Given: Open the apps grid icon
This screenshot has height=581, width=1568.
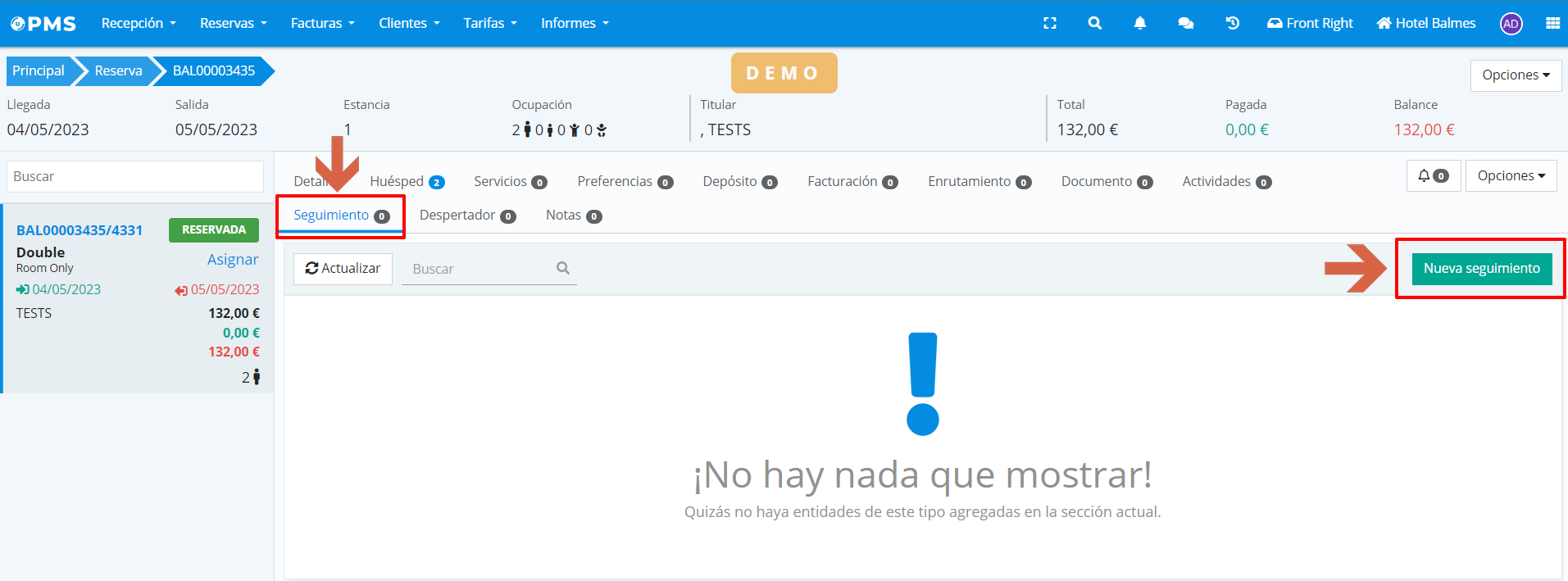Looking at the screenshot, I should [1552, 23].
